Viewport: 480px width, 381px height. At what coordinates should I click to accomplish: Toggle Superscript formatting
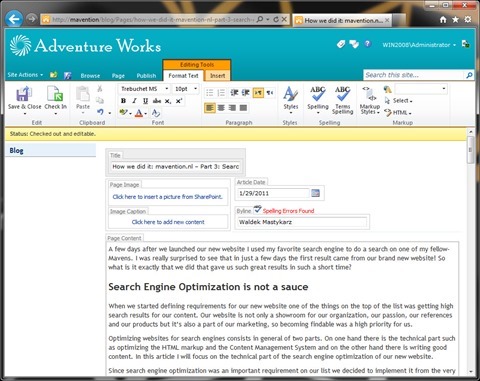179,101
